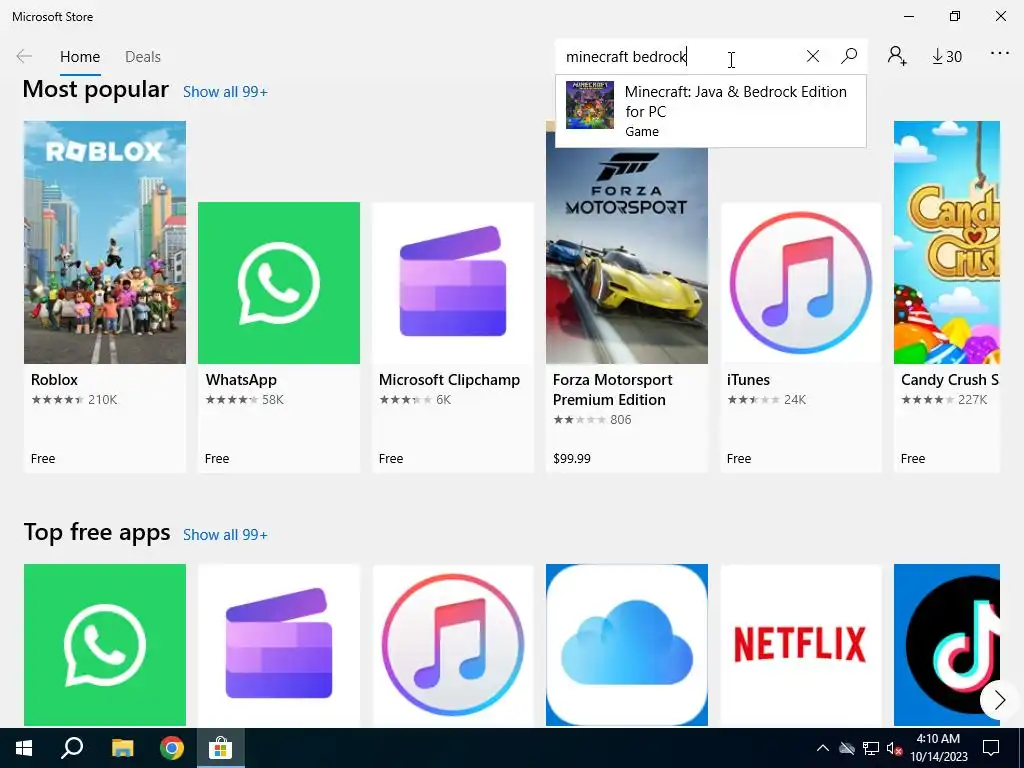Run search with magnifier icon

pyautogui.click(x=849, y=56)
